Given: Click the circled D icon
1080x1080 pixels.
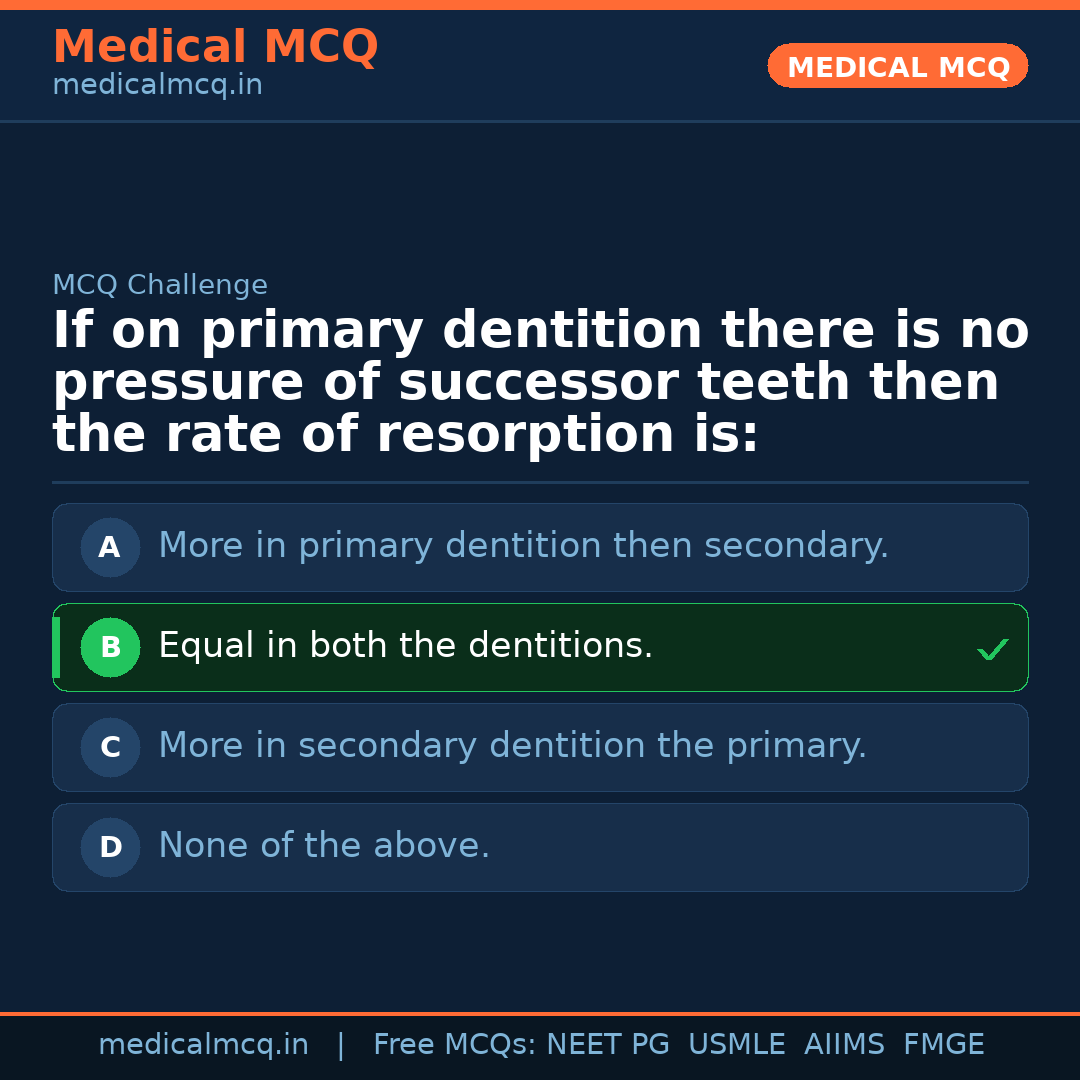Looking at the screenshot, I should pyautogui.click(x=110, y=847).
